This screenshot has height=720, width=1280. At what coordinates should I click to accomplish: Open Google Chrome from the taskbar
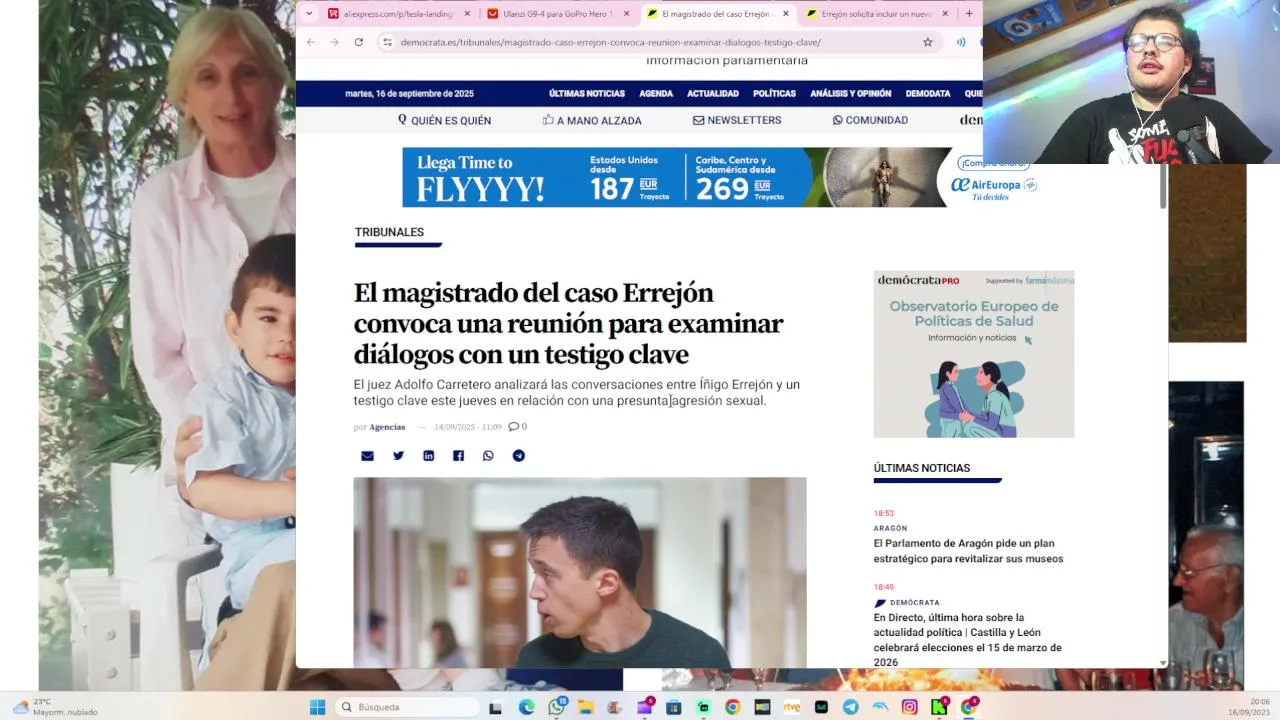click(x=732, y=707)
